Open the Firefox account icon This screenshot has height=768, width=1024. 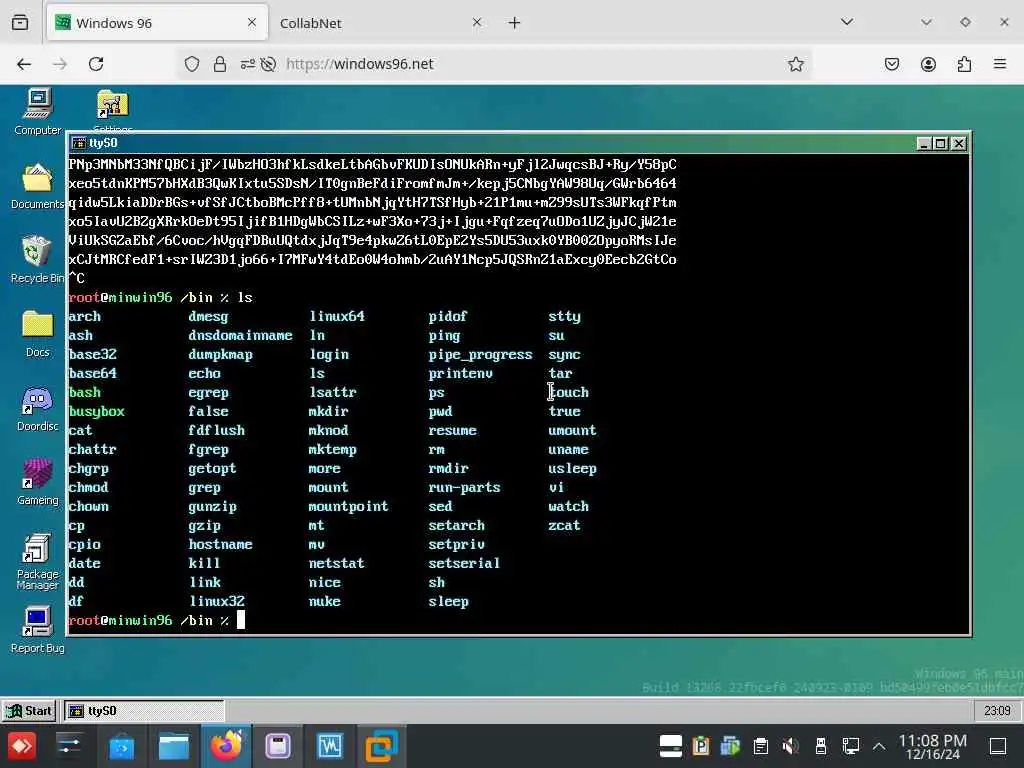[x=928, y=64]
